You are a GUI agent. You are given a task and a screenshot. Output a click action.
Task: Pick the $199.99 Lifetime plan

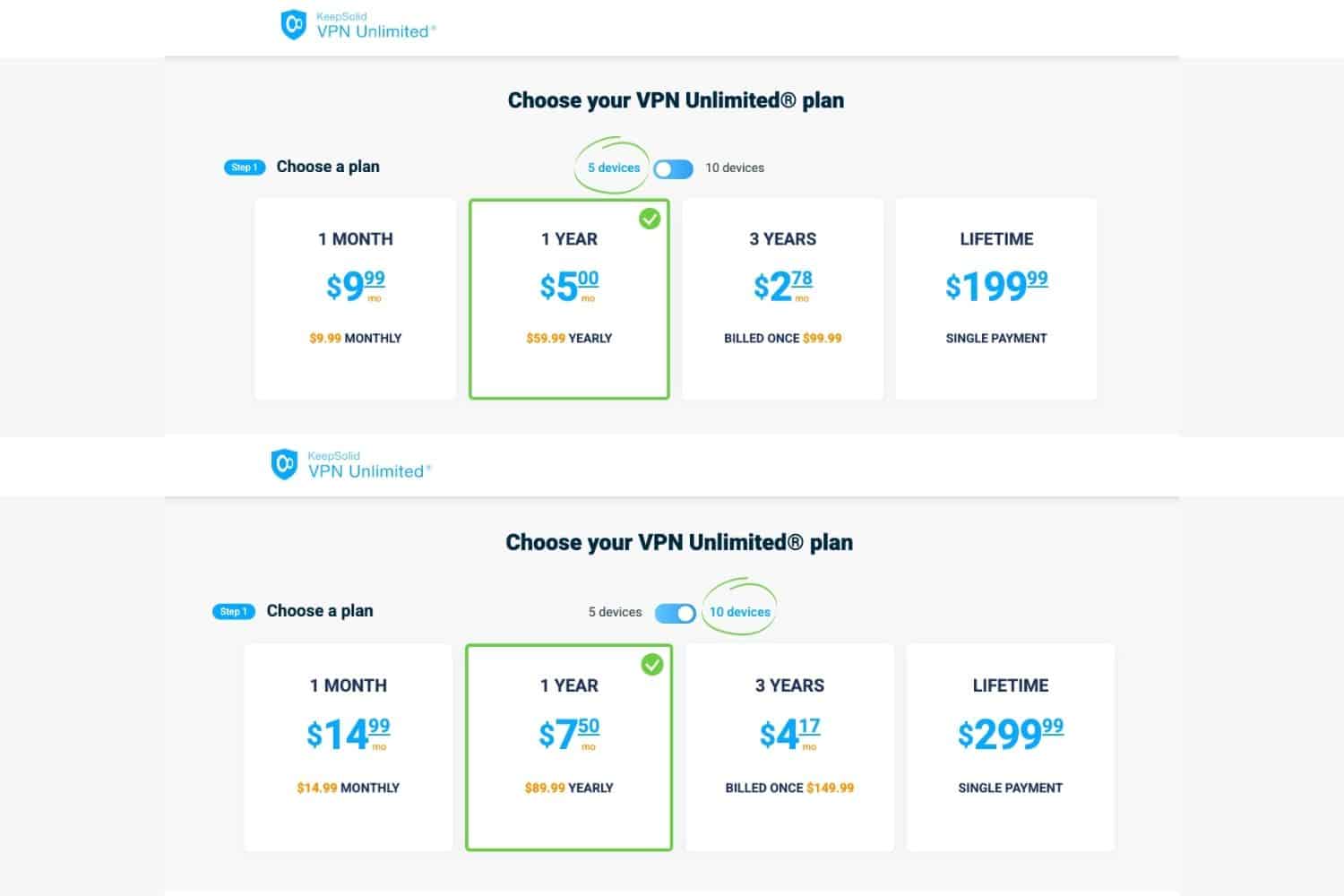pos(996,299)
